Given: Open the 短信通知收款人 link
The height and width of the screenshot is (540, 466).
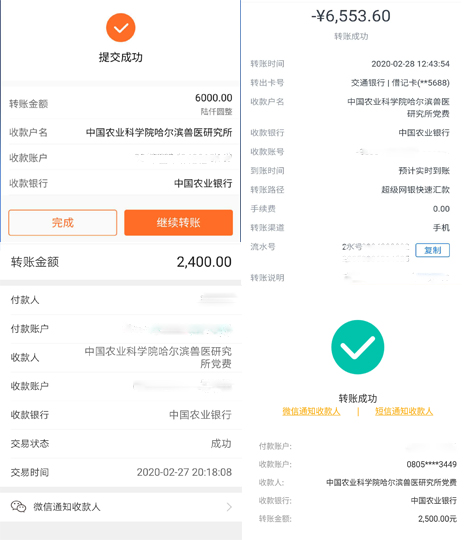Looking at the screenshot, I should point(404,411).
